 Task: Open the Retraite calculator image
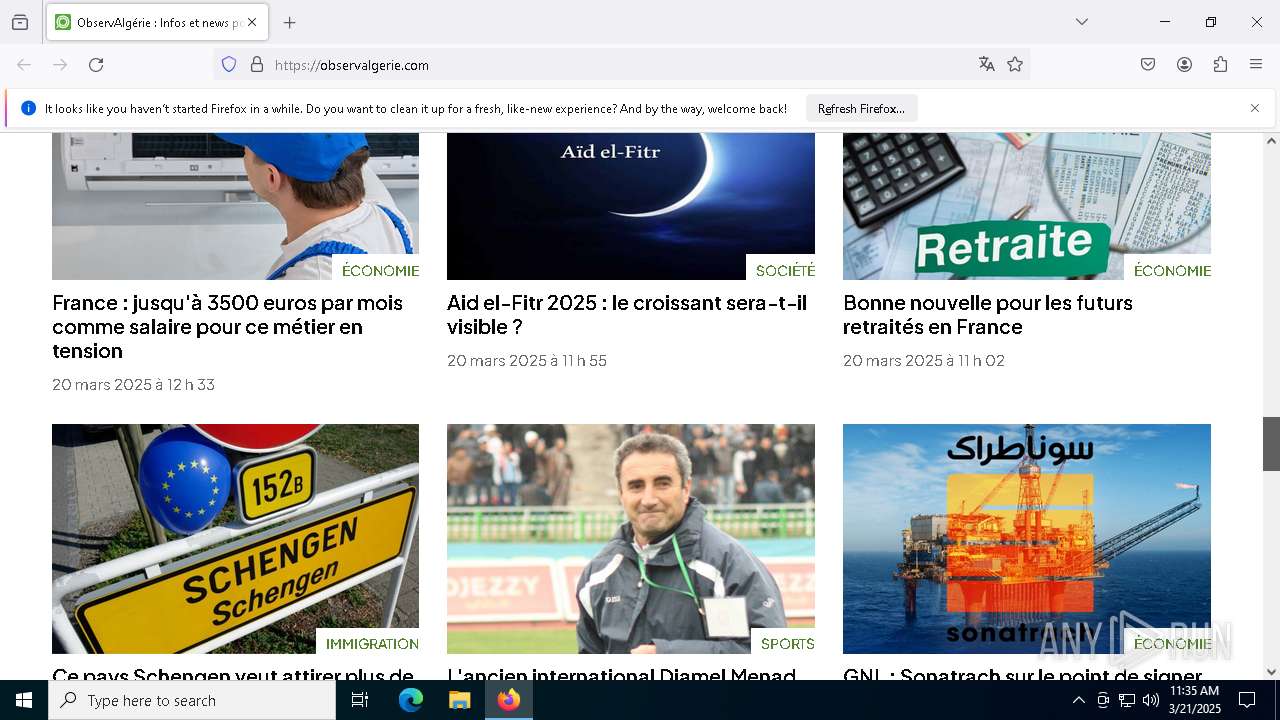pos(1027,206)
